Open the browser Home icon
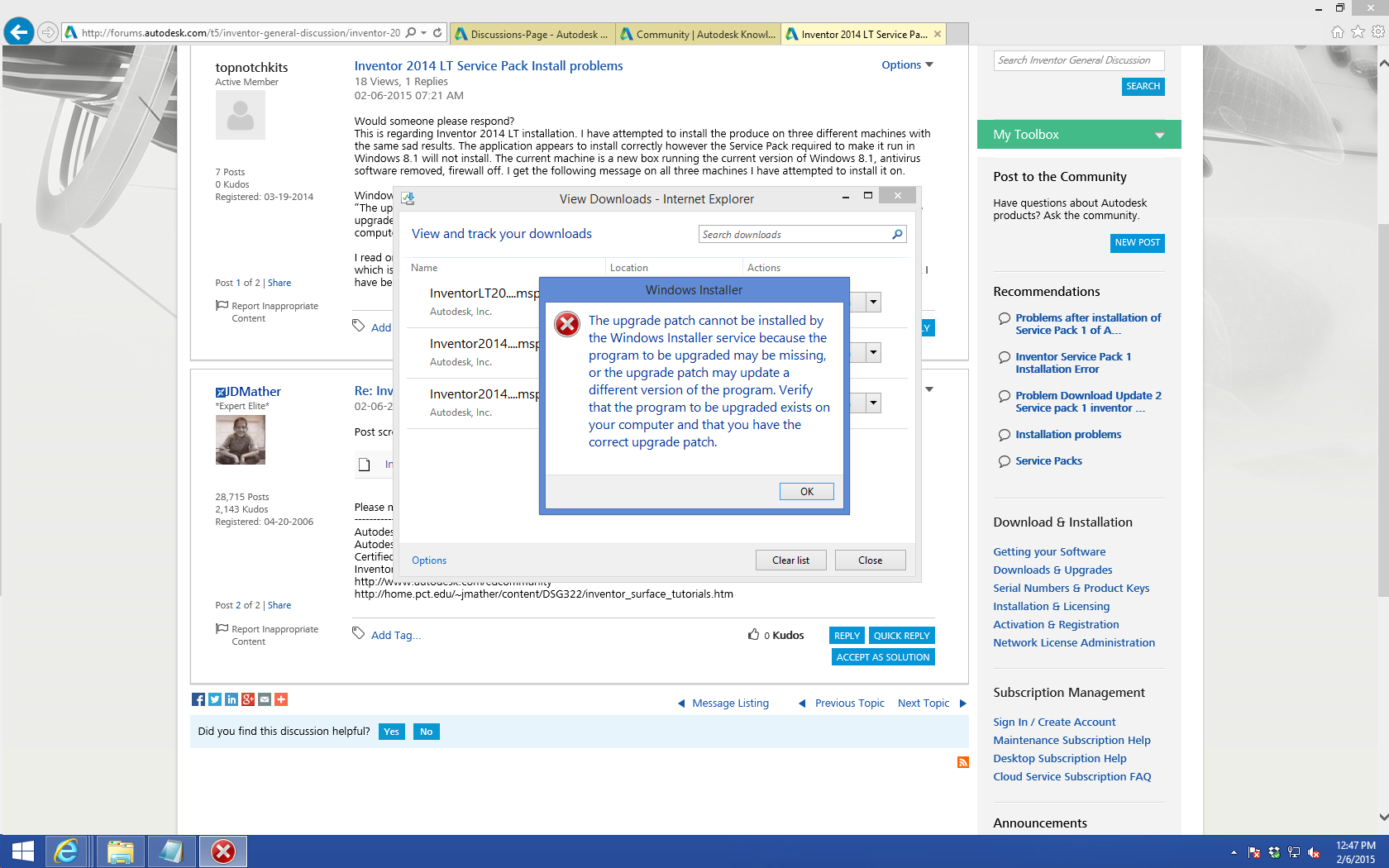Screen dimensions: 1389x868 [1338, 32]
